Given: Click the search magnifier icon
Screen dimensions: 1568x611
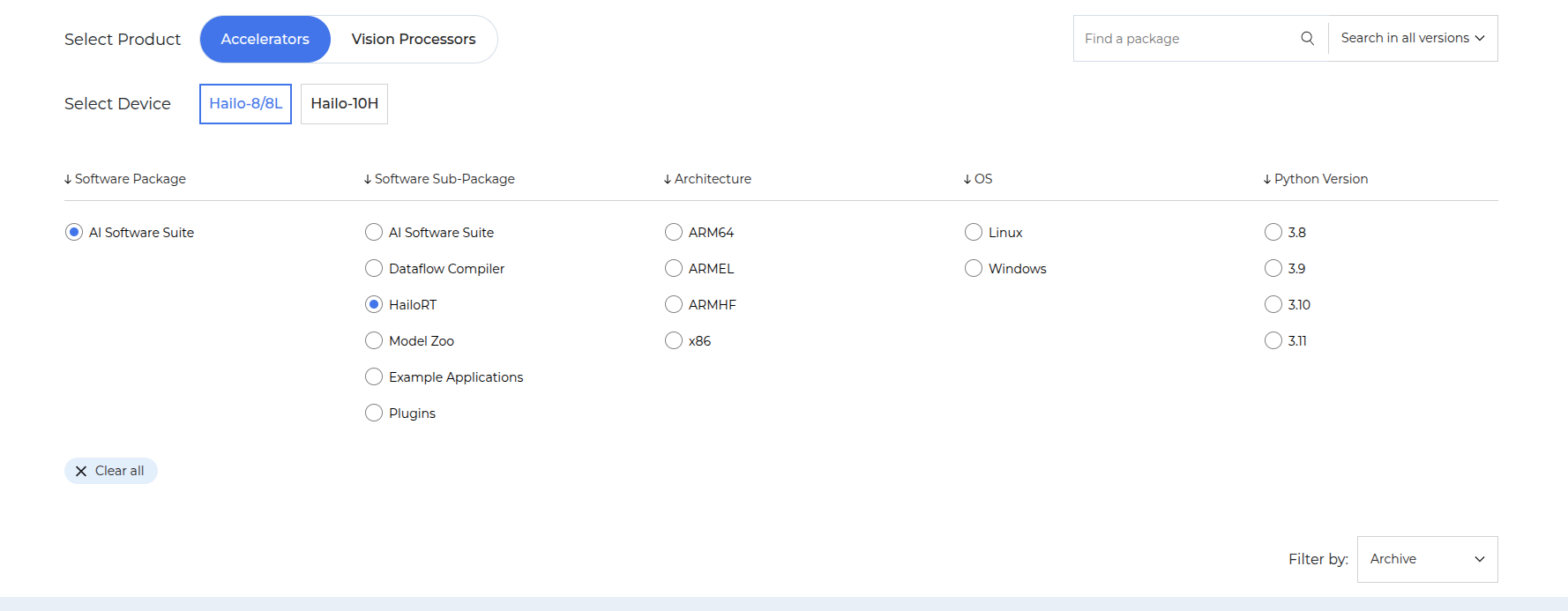Looking at the screenshot, I should [x=1307, y=39].
